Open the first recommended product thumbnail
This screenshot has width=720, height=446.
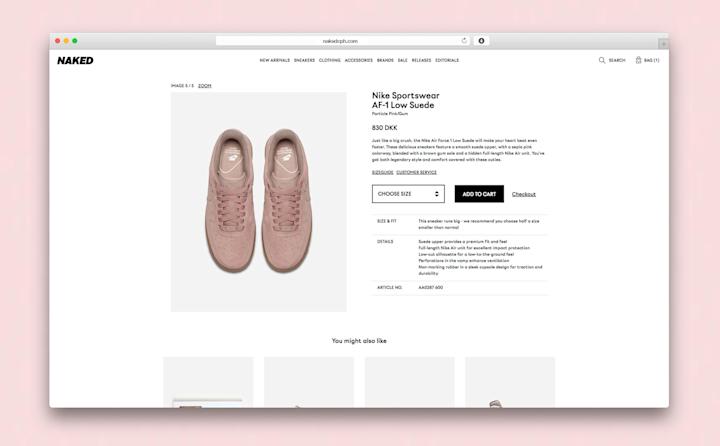[208, 382]
